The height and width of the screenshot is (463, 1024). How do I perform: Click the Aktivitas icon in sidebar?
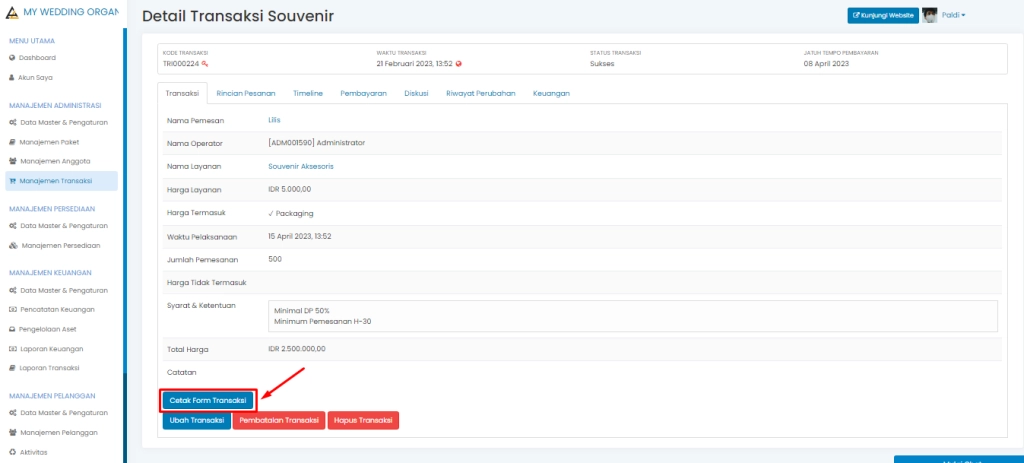tap(12, 452)
